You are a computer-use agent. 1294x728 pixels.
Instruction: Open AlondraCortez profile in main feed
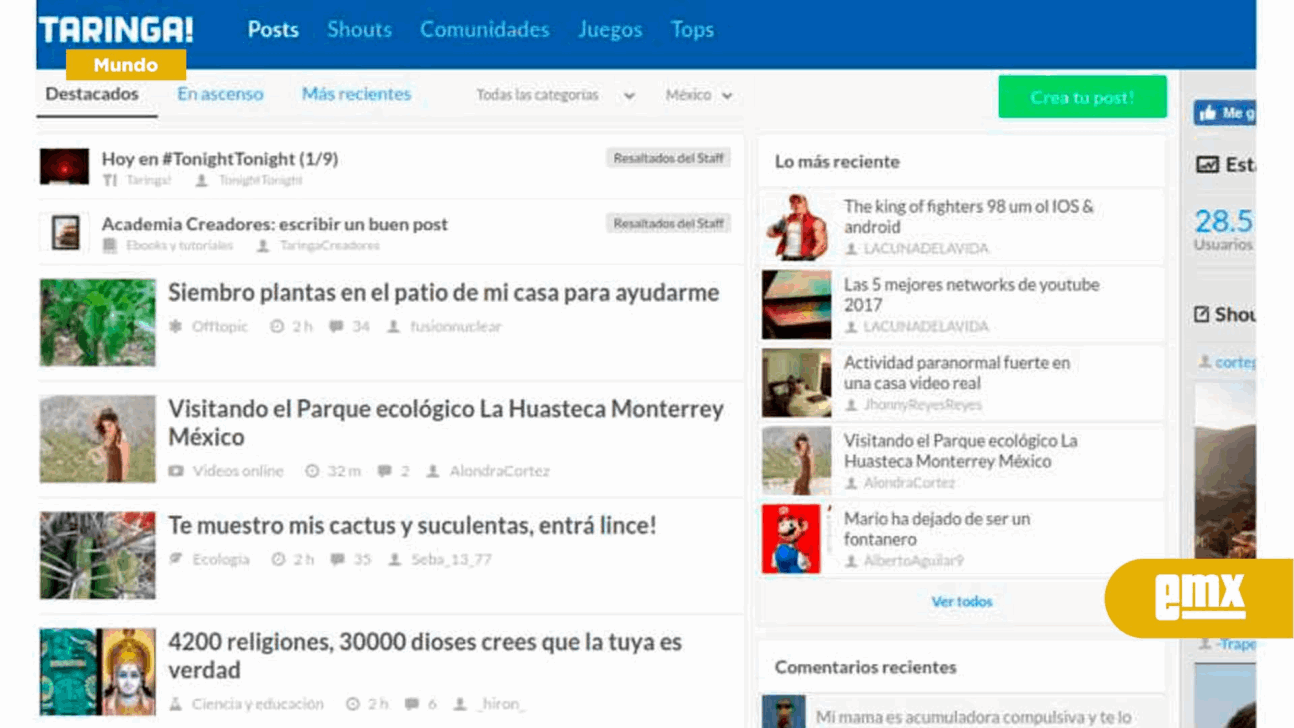(x=499, y=471)
